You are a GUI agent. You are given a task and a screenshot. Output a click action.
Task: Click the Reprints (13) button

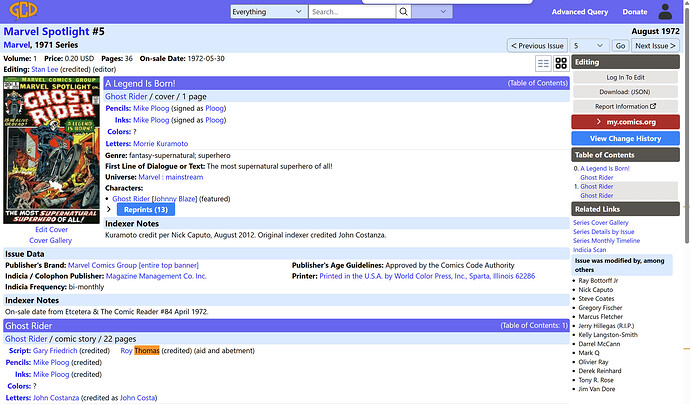point(146,209)
